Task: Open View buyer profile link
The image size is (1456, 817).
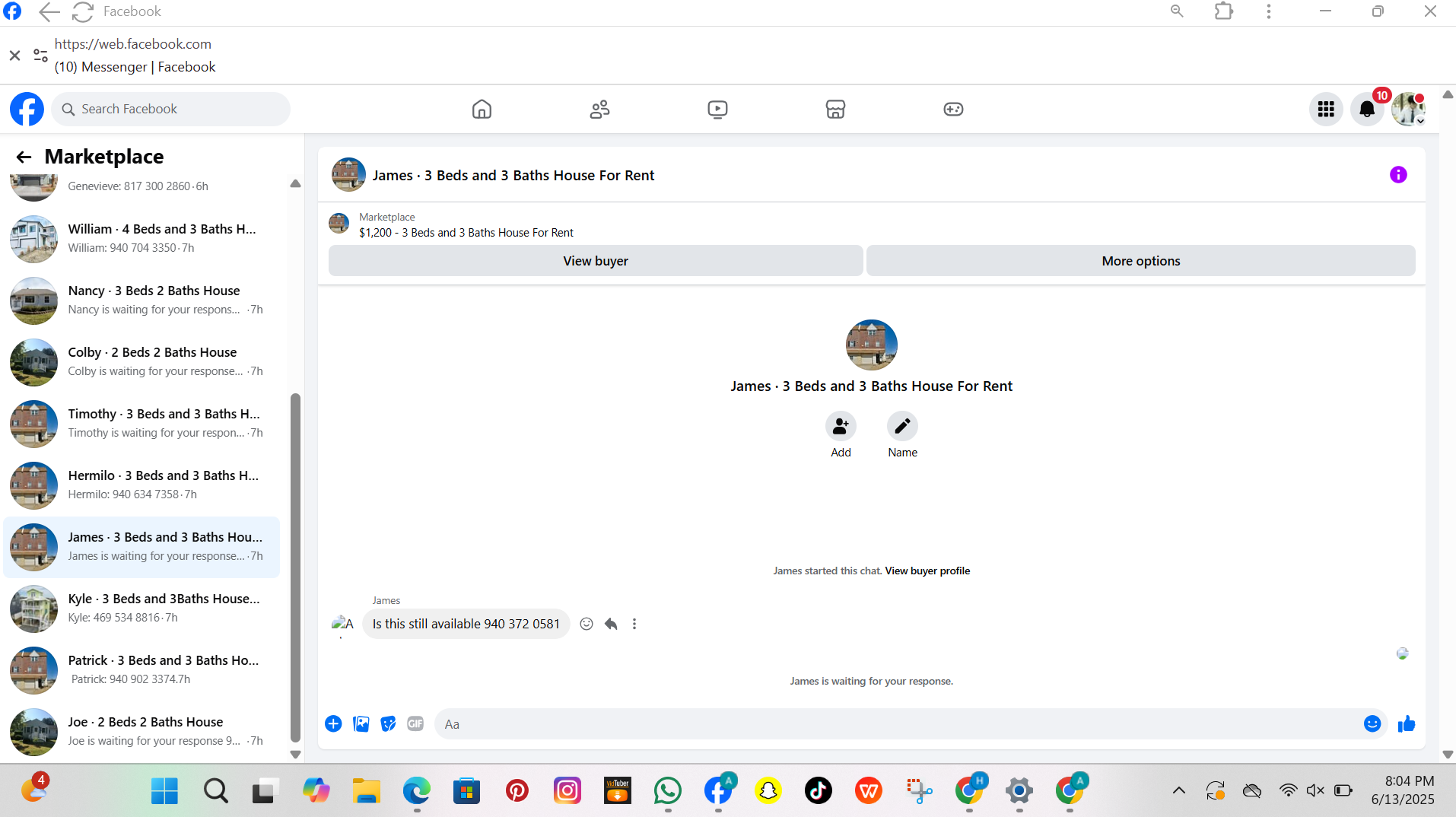Action: 927,571
